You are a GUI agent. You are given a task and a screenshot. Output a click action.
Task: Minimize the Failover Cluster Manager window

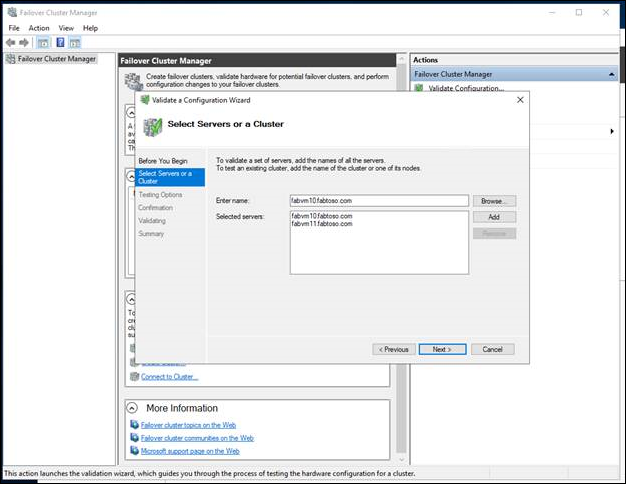pyautogui.click(x=552, y=12)
